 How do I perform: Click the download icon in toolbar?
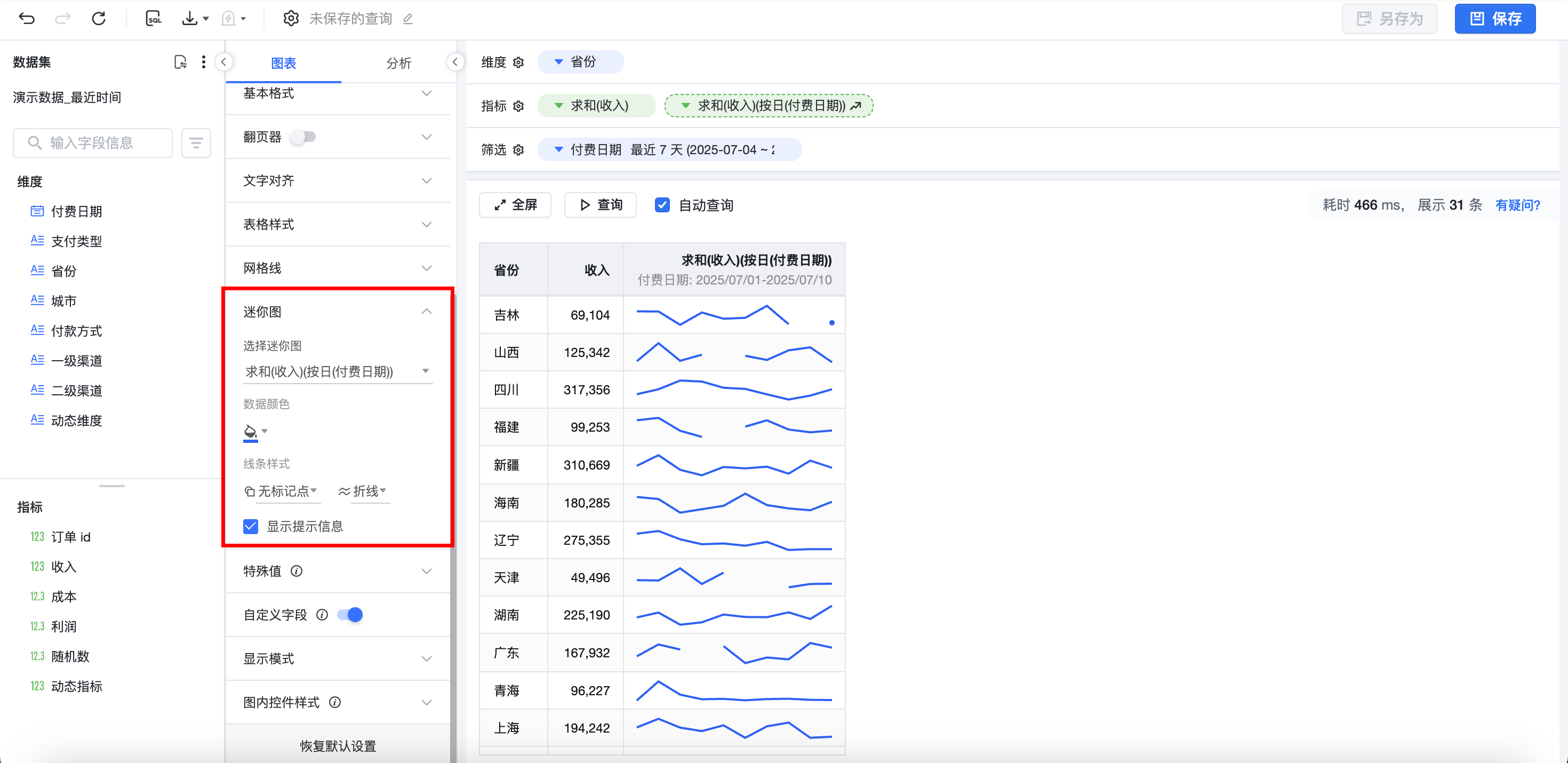(190, 18)
